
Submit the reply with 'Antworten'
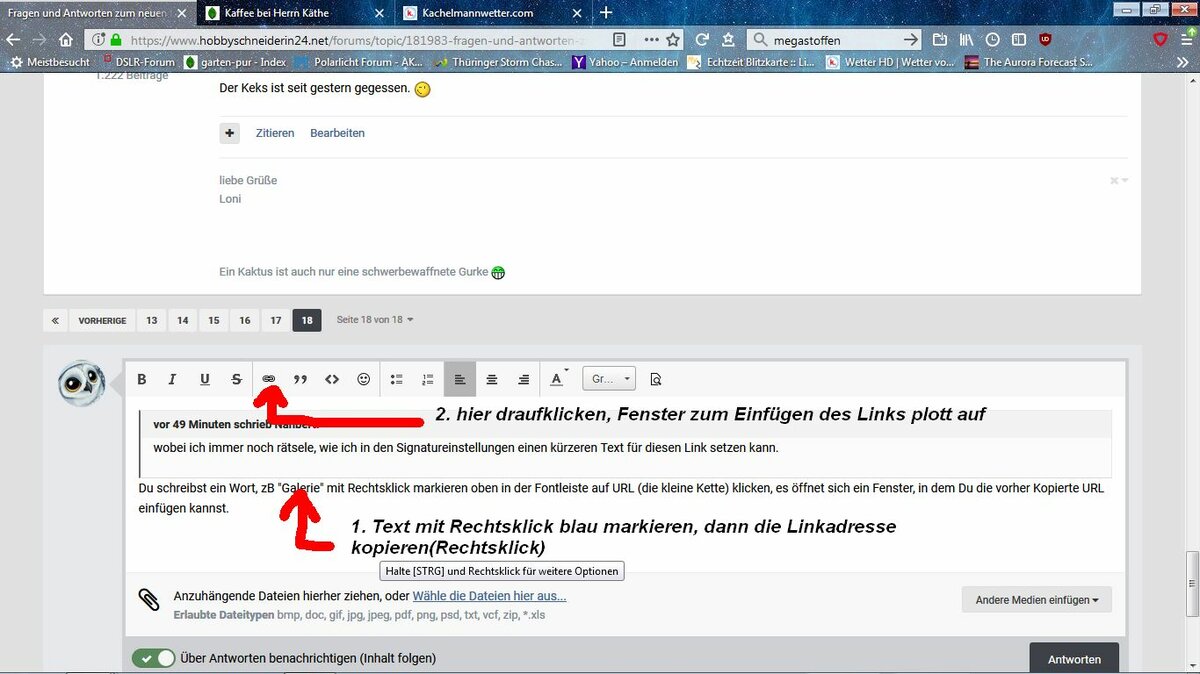tap(1074, 659)
